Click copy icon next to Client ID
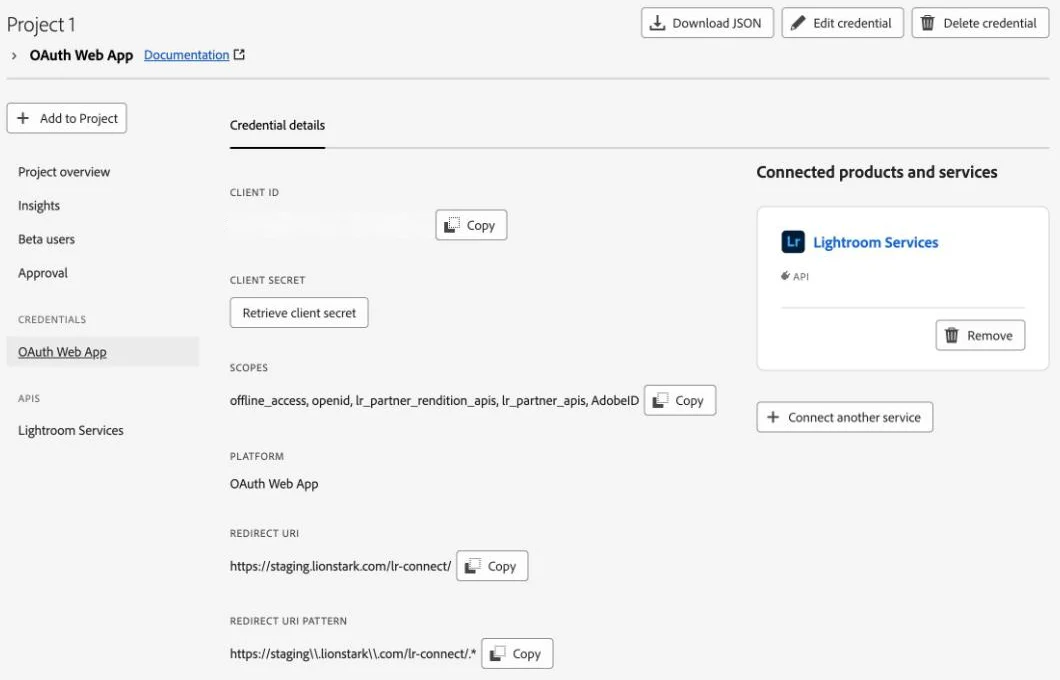The image size is (1060, 680). (x=452, y=225)
